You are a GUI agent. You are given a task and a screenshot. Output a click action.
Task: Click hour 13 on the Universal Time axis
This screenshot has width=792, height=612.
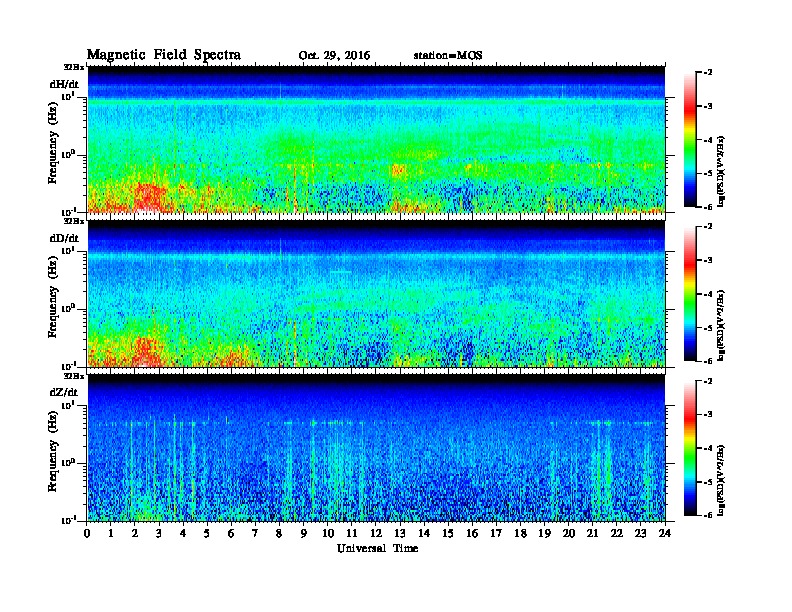(400, 534)
